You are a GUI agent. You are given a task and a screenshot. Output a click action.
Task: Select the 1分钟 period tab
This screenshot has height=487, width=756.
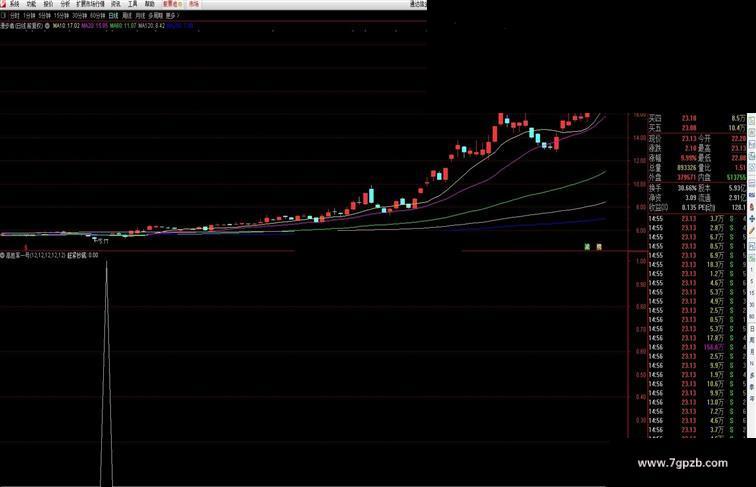coord(29,16)
